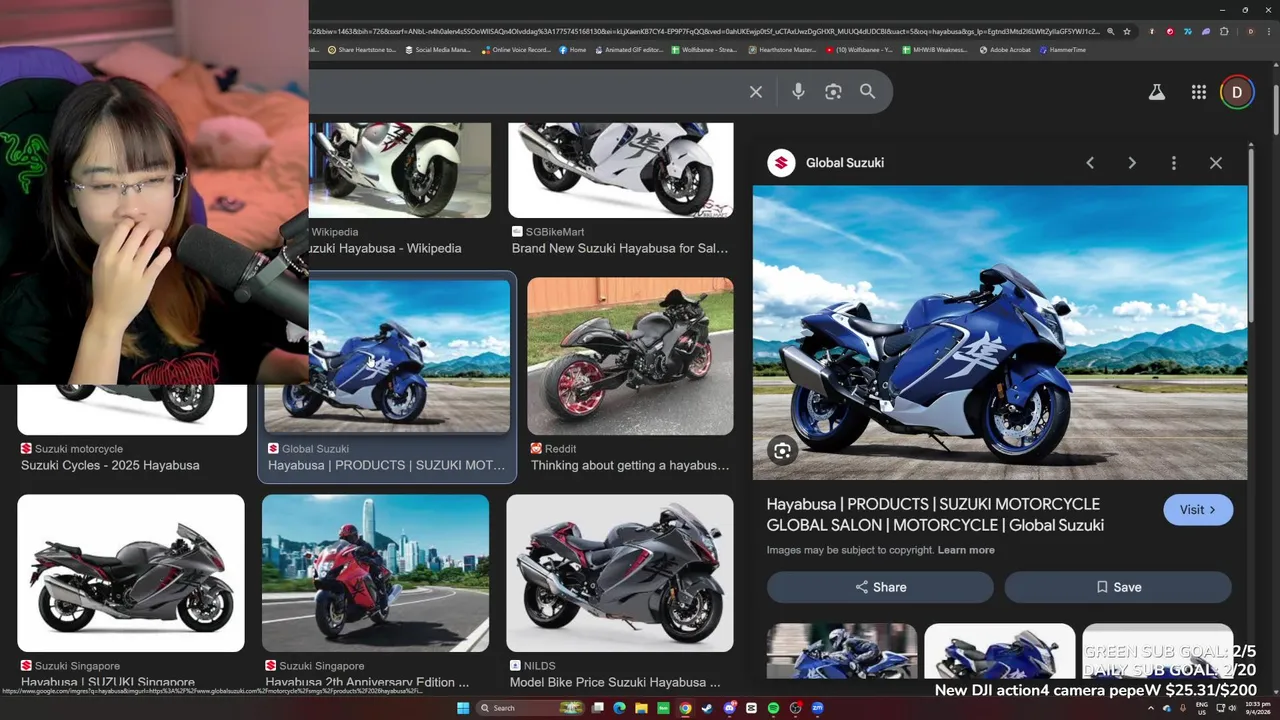Submit search with the magnifying glass icon
1280x720 pixels.
click(867, 92)
